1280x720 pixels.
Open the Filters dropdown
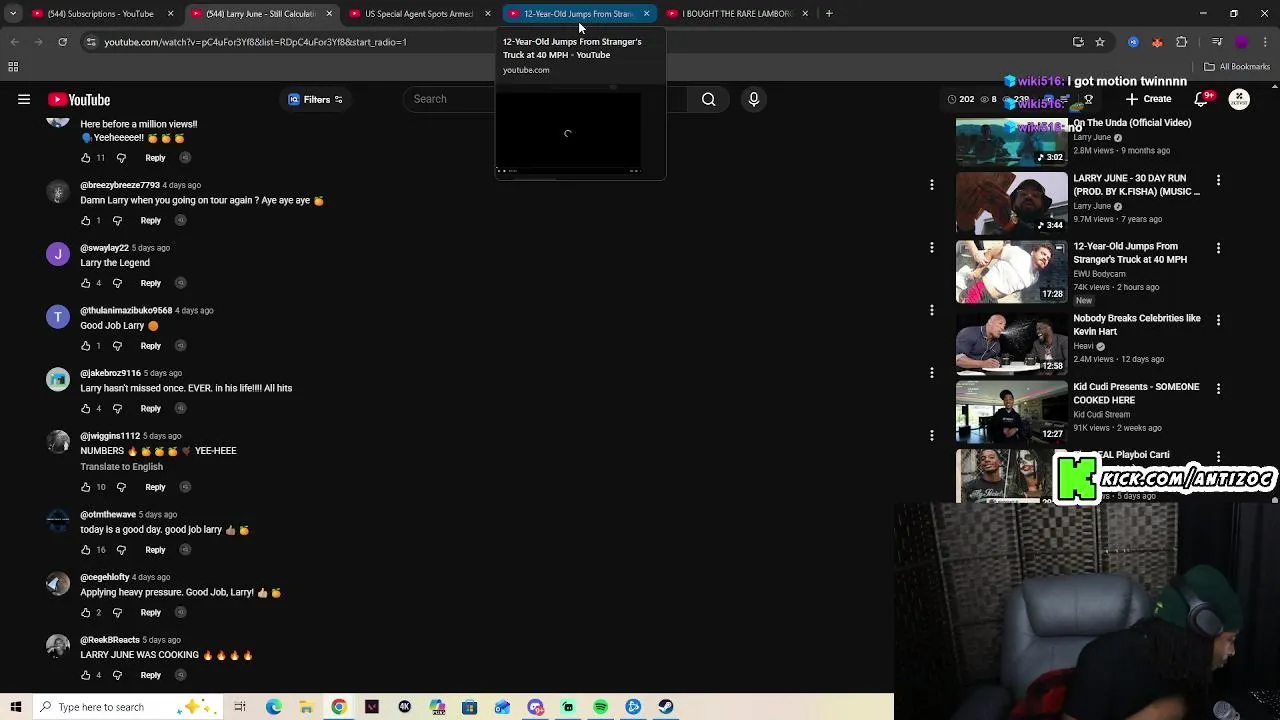coord(316,99)
